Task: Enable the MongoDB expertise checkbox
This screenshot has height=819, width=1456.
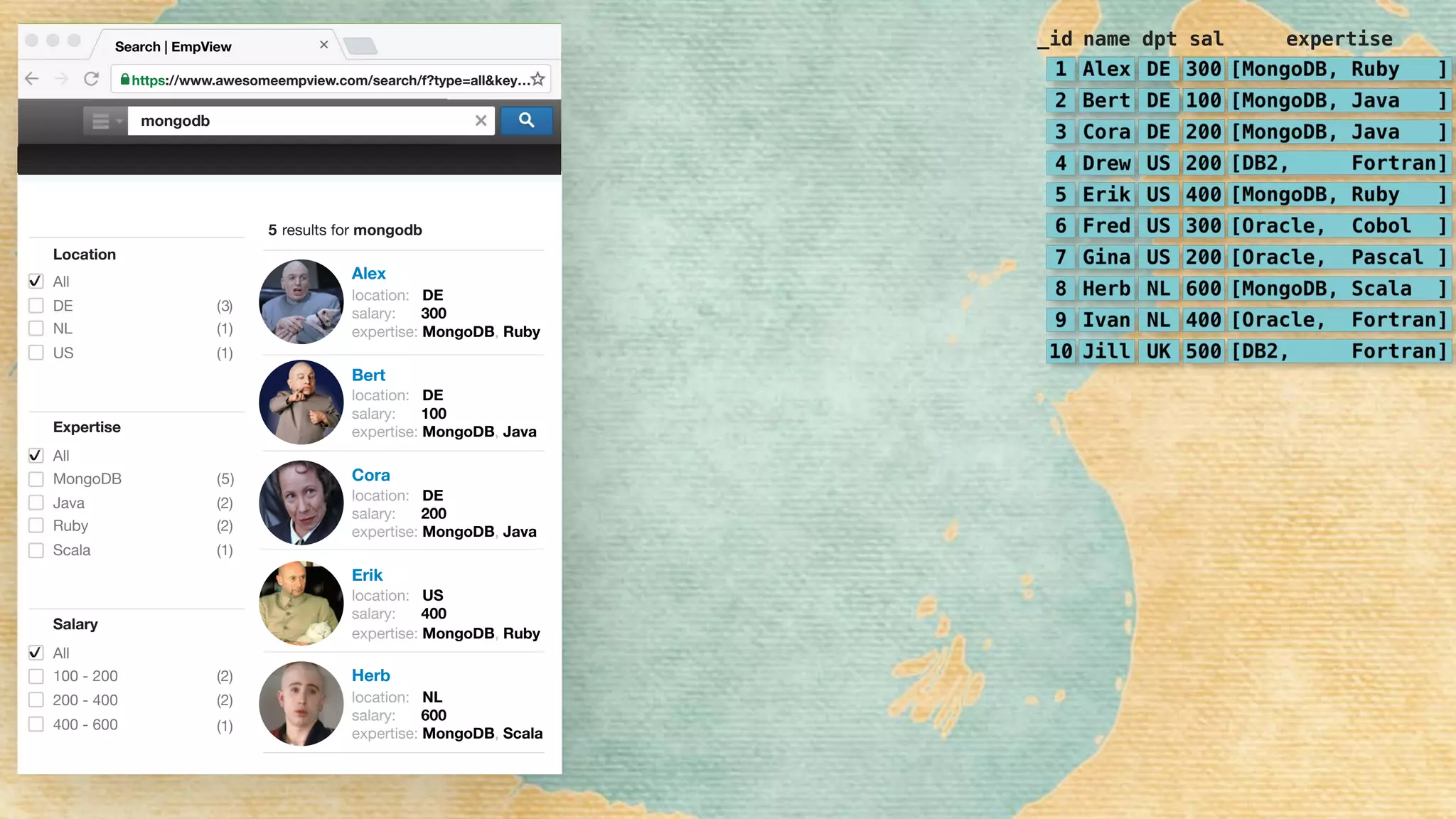Action: 36,479
